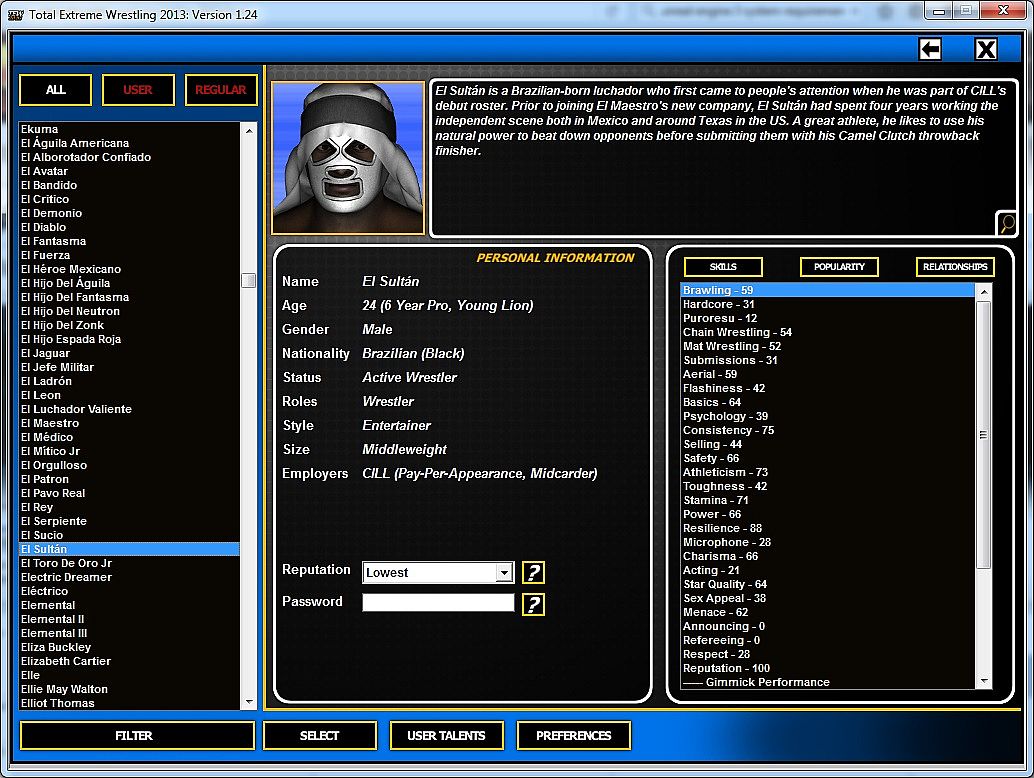Select El Águila Americana in list
The image size is (1034, 778).
[x=129, y=143]
